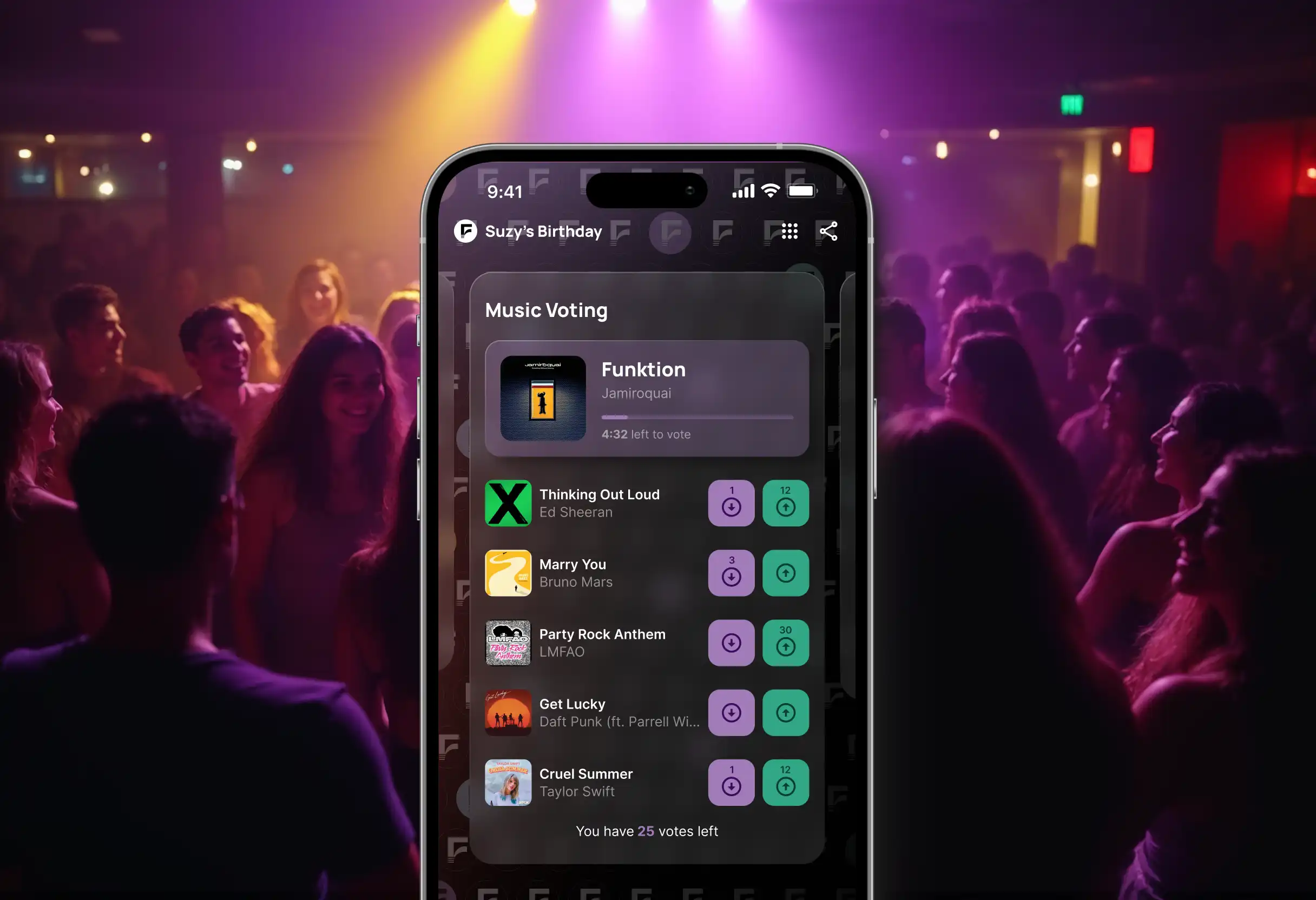
Task: Tap the Futurize app logo icon top left
Action: click(467, 231)
